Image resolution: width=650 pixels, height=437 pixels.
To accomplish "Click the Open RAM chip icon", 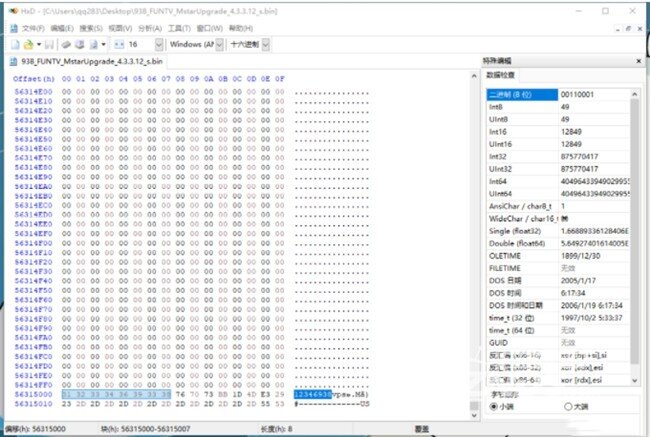I will point(79,45).
